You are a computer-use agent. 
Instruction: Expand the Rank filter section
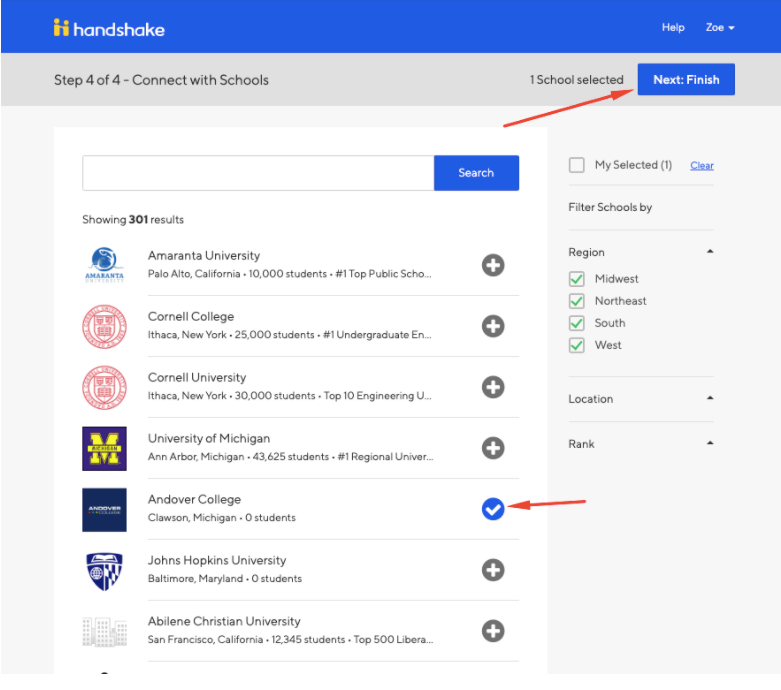[710, 443]
